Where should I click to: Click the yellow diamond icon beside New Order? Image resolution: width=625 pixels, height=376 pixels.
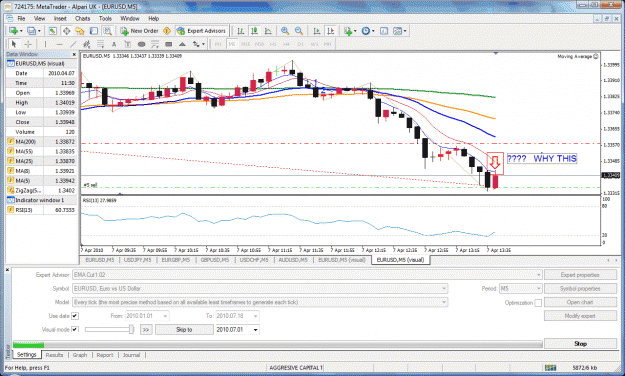click(167, 31)
